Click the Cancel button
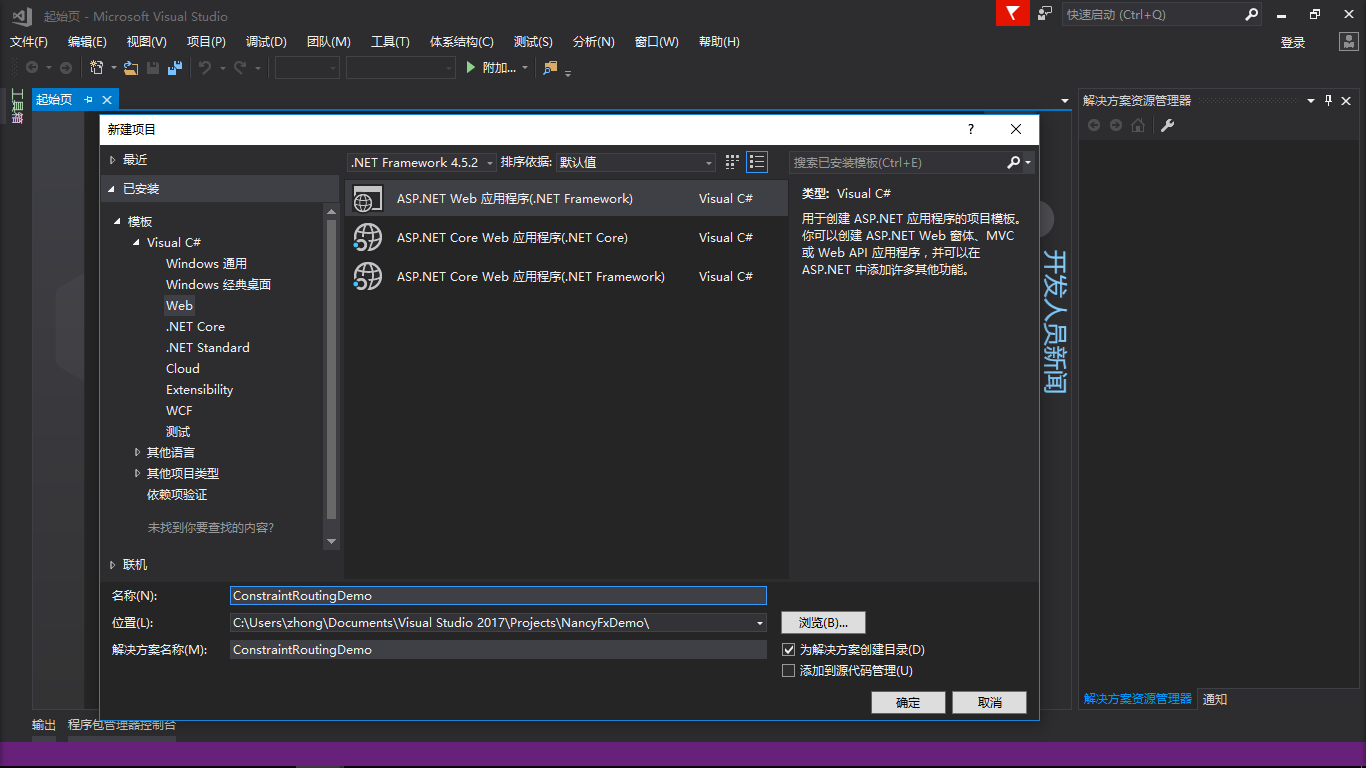Viewport: 1366px width, 768px height. [989, 702]
